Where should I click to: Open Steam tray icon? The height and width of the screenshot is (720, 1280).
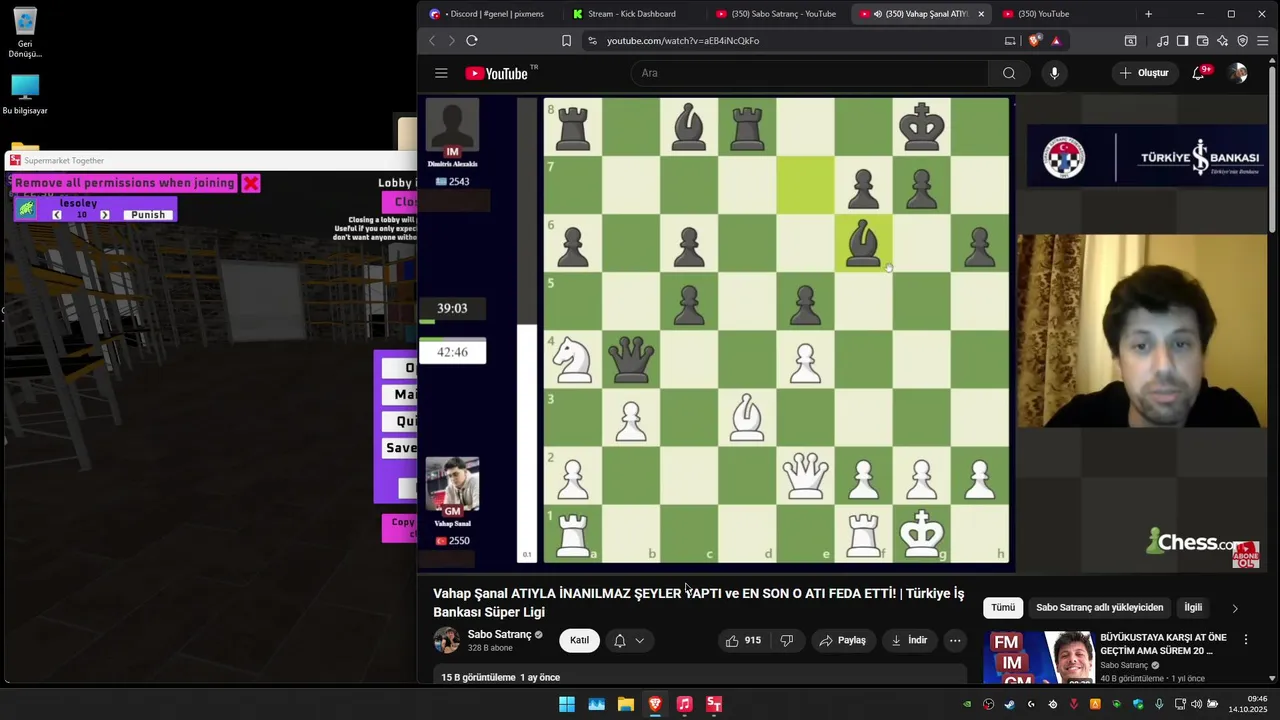(x=1010, y=704)
